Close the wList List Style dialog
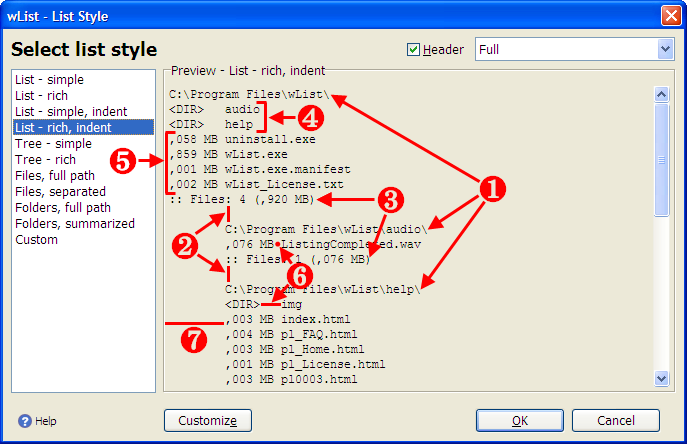 671,16
